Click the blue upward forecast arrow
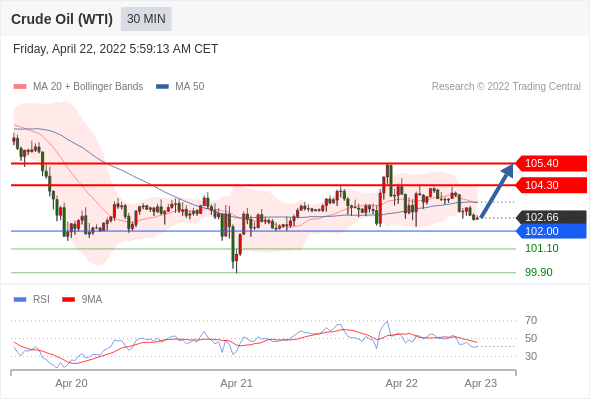This screenshot has width=590, height=400. (x=497, y=191)
